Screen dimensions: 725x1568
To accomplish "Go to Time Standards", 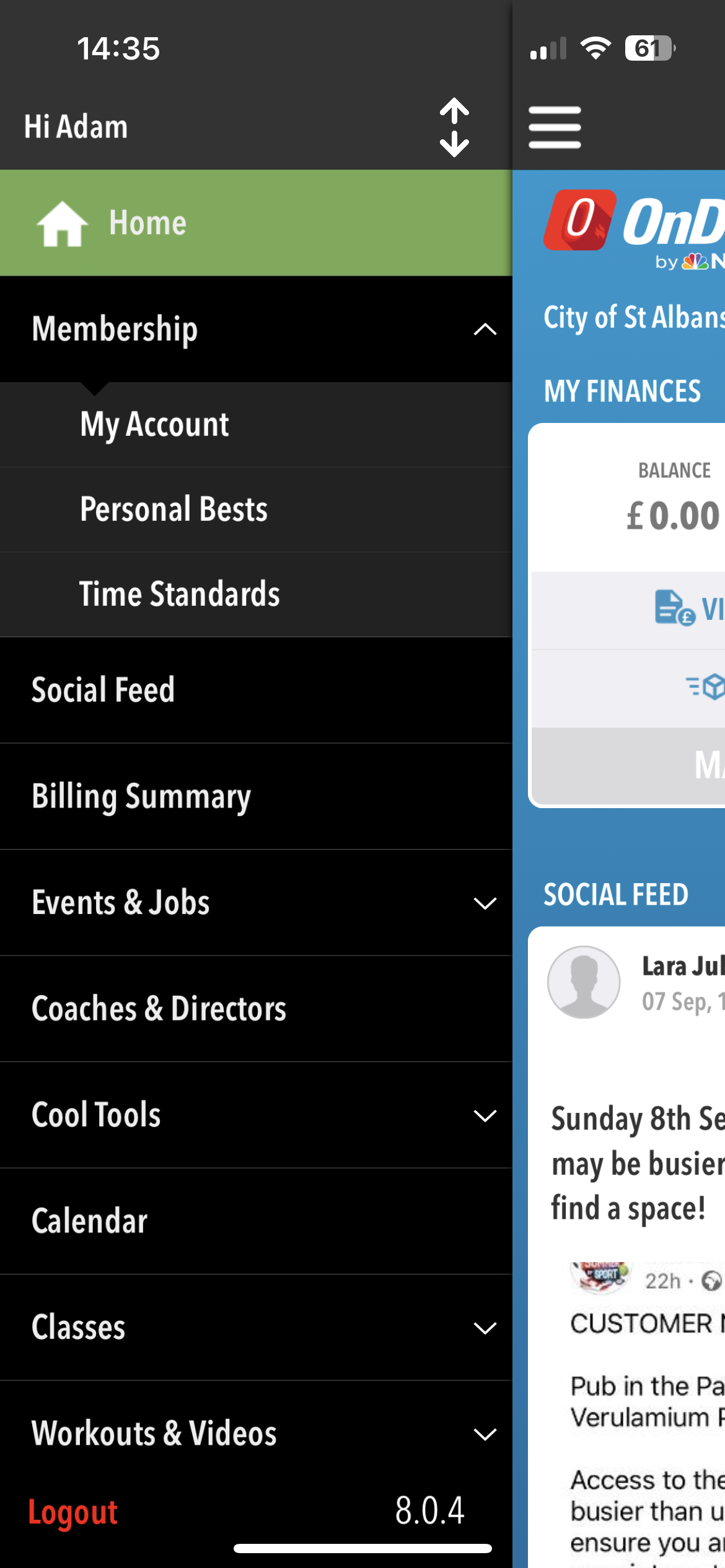I will (x=180, y=595).
